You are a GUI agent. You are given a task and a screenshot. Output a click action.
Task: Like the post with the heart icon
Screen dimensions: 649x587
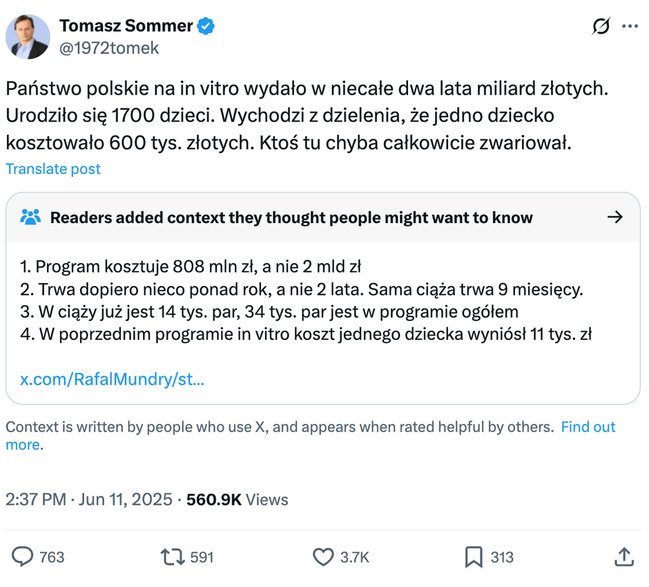(323, 557)
